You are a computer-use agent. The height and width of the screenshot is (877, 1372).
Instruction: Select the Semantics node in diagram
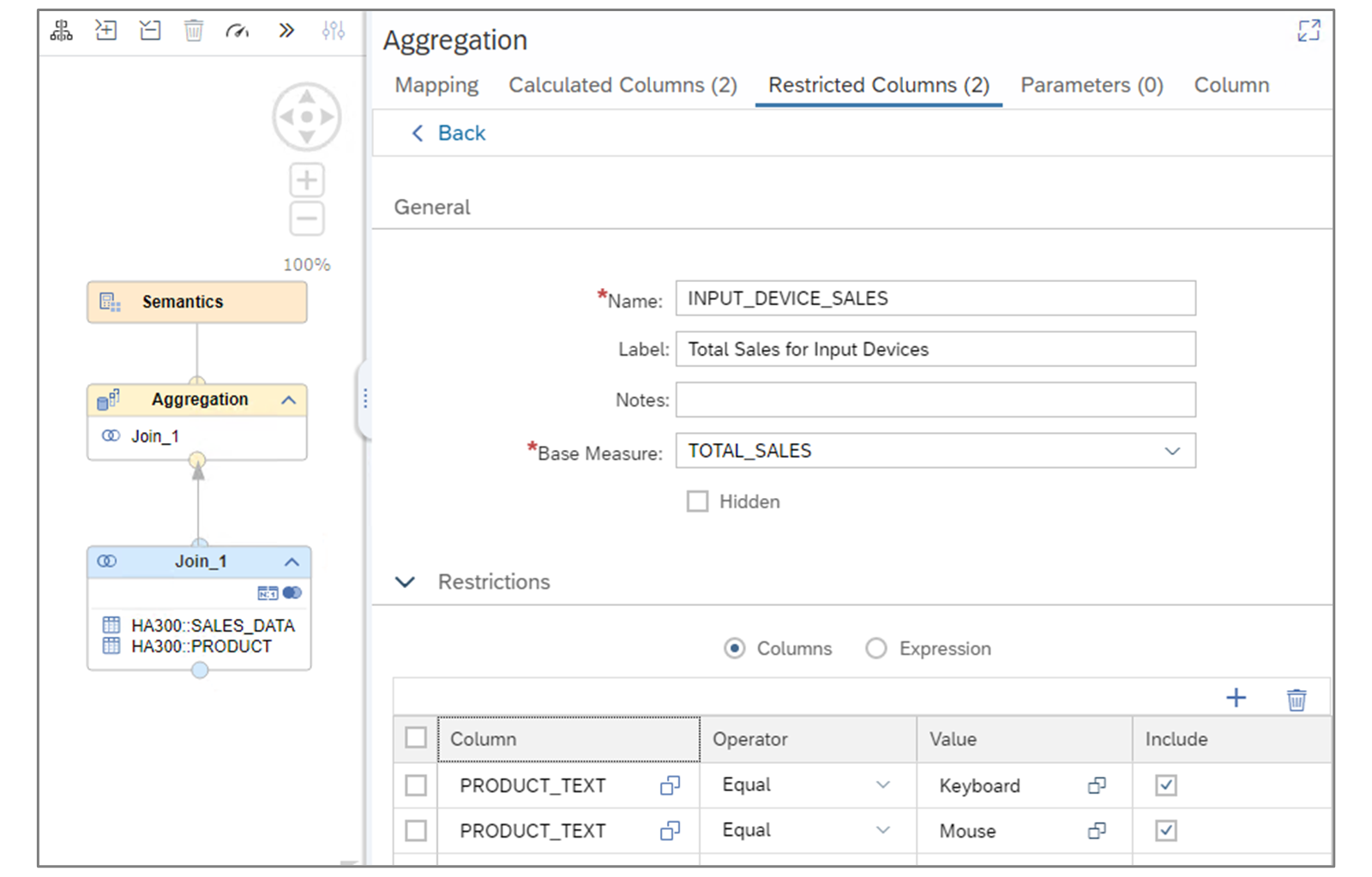pos(196,302)
